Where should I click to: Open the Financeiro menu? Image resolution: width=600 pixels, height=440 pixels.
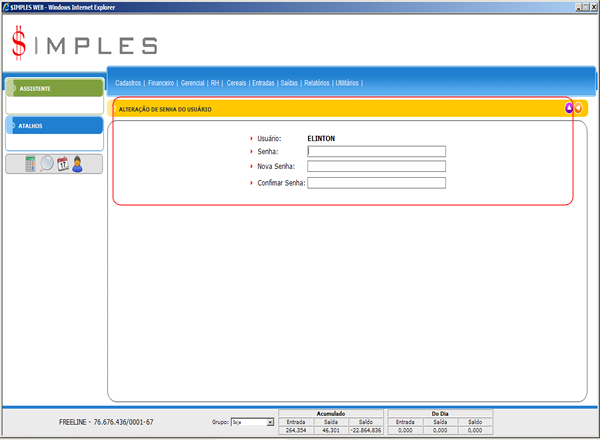point(161,83)
